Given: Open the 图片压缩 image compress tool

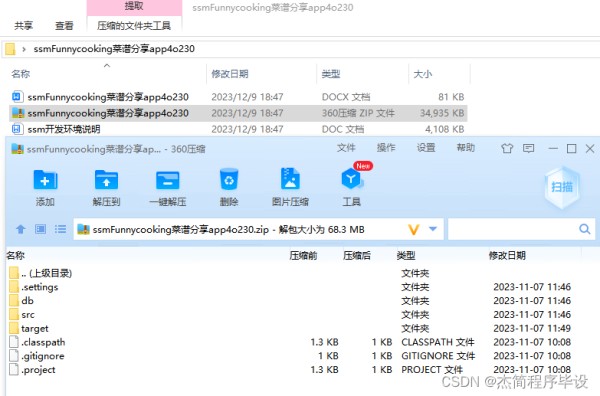Looking at the screenshot, I should (x=290, y=179).
